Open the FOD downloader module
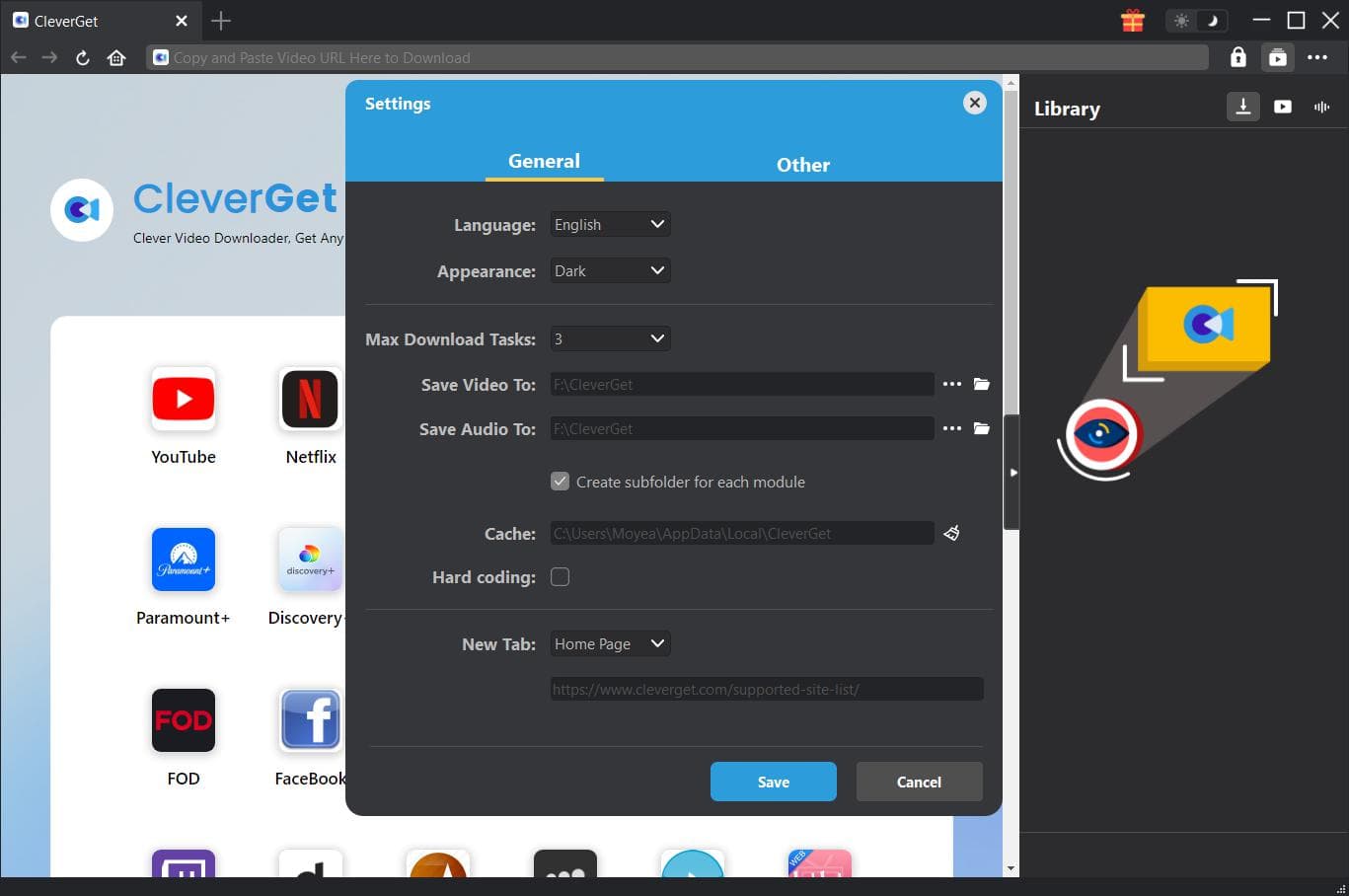This screenshot has height=896, width=1349. pyautogui.click(x=183, y=720)
